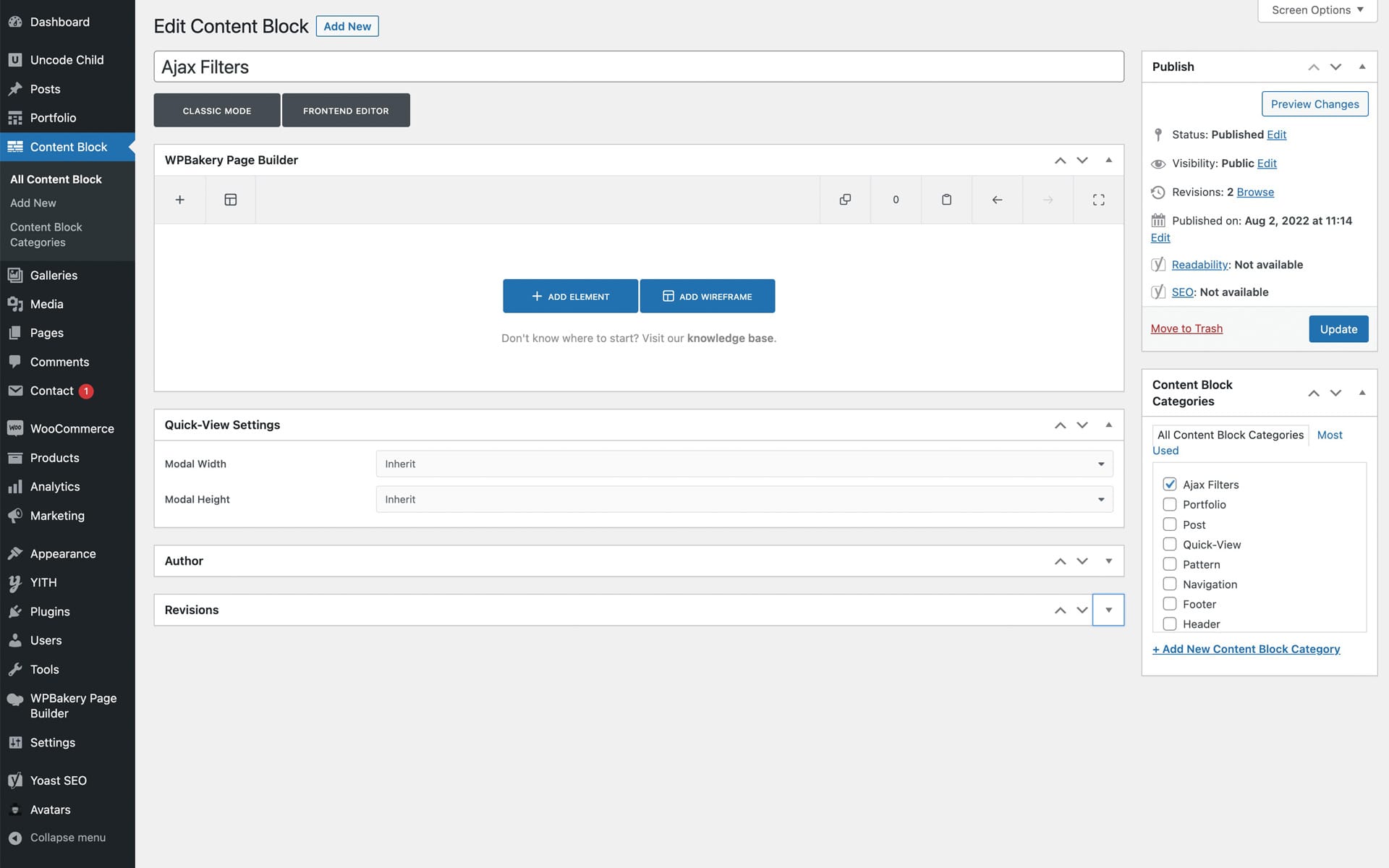Image resolution: width=1389 pixels, height=868 pixels.
Task: Open the Screen Options dropdown
Action: click(1317, 10)
